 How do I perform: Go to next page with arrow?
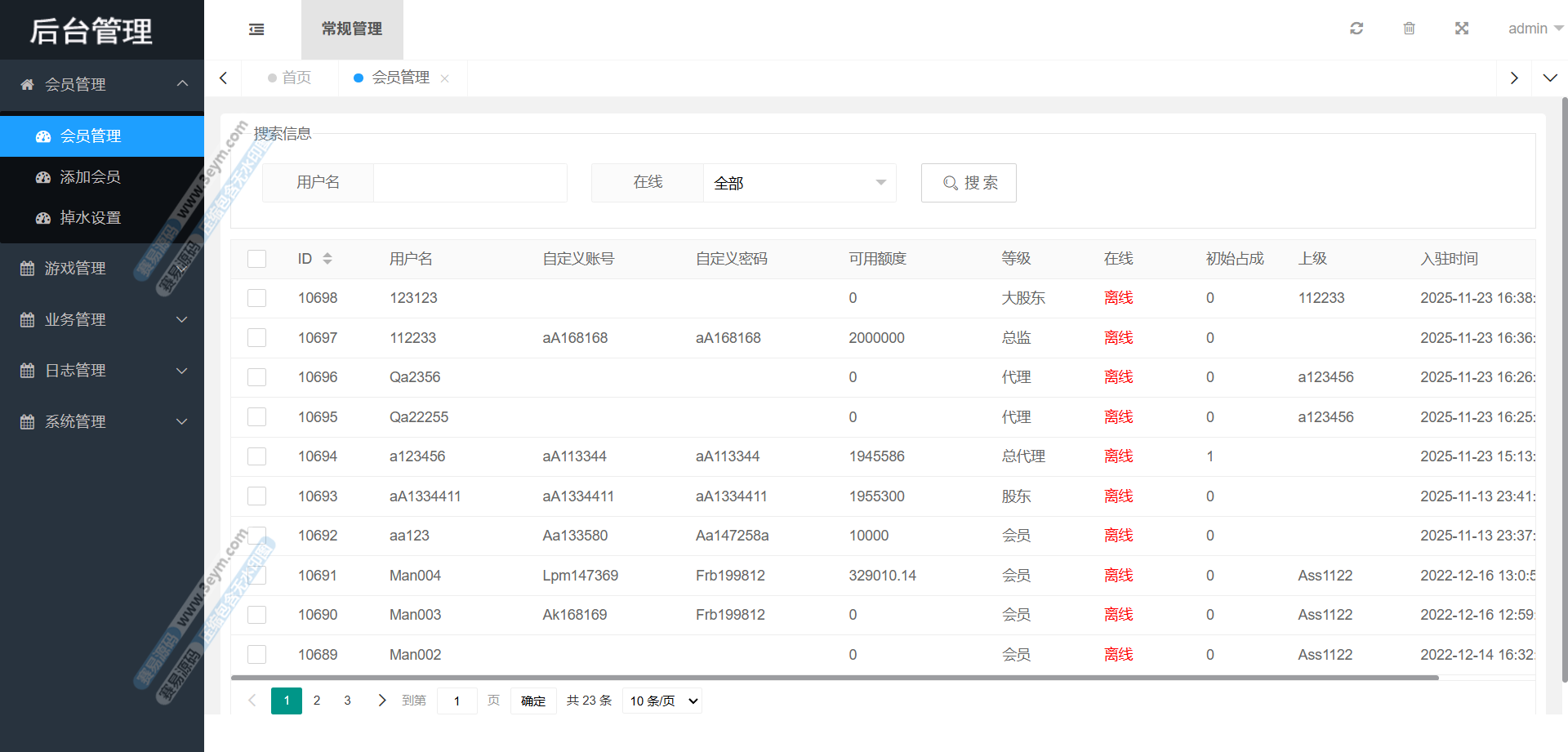(x=381, y=701)
